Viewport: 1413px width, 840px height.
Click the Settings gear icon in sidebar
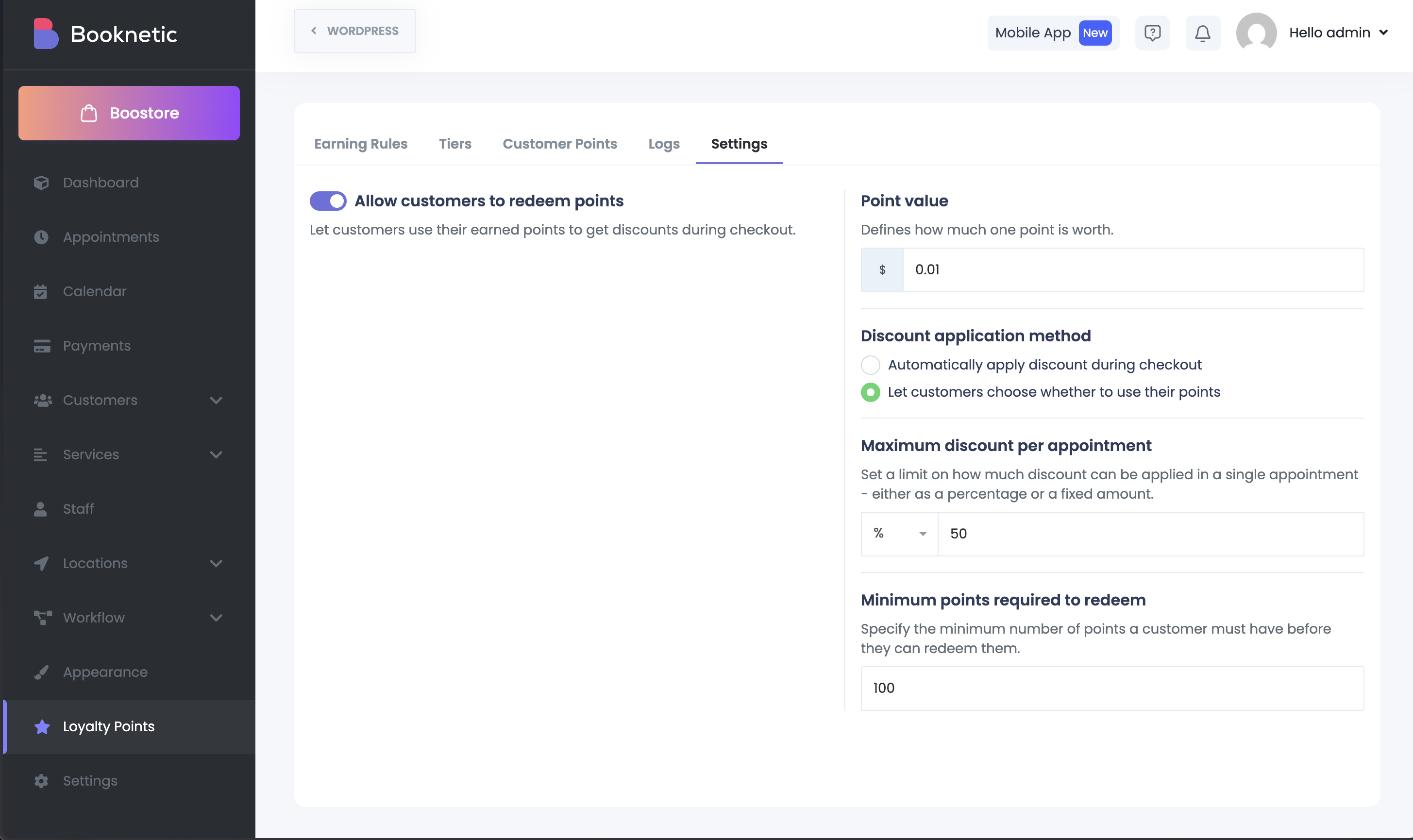pyautogui.click(x=41, y=781)
